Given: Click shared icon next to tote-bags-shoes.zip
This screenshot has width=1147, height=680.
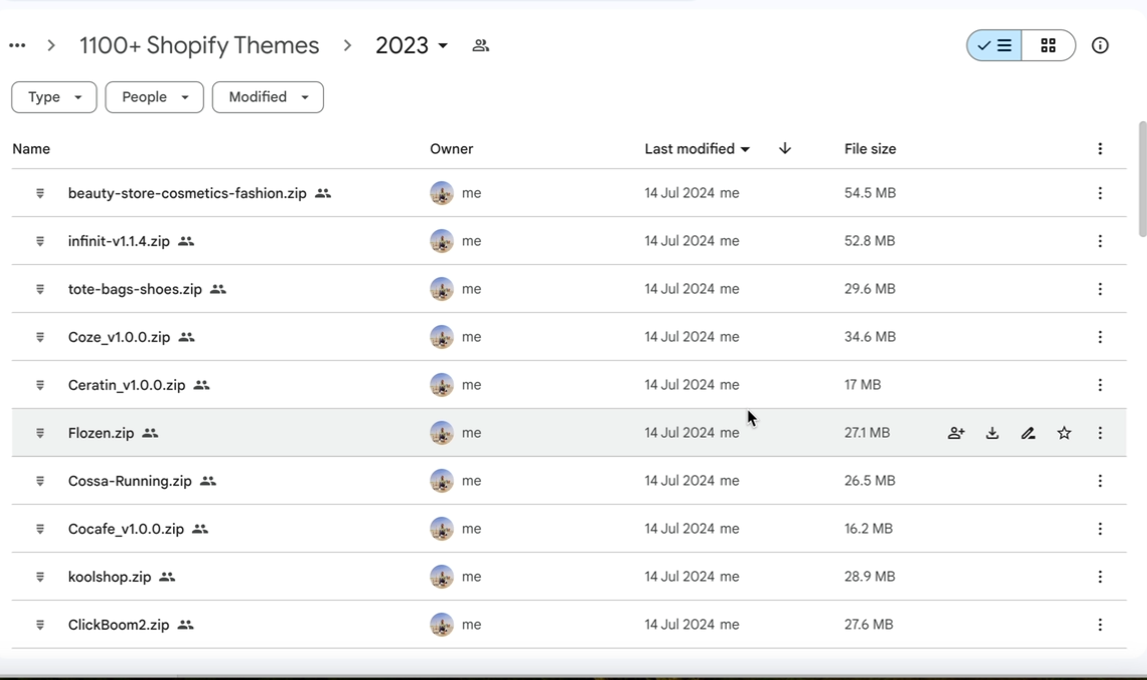Looking at the screenshot, I should [218, 289].
